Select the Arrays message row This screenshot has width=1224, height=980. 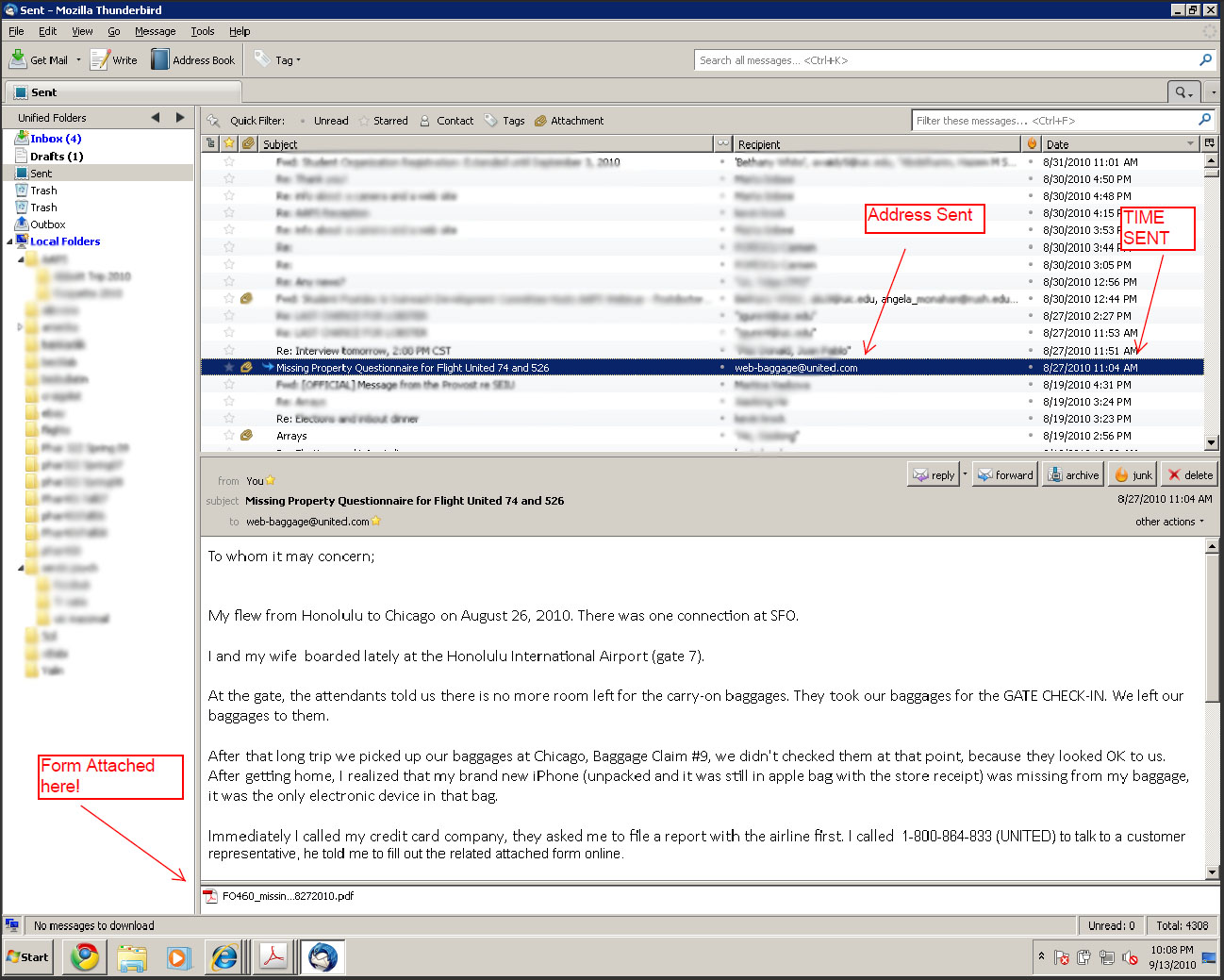coord(702,436)
